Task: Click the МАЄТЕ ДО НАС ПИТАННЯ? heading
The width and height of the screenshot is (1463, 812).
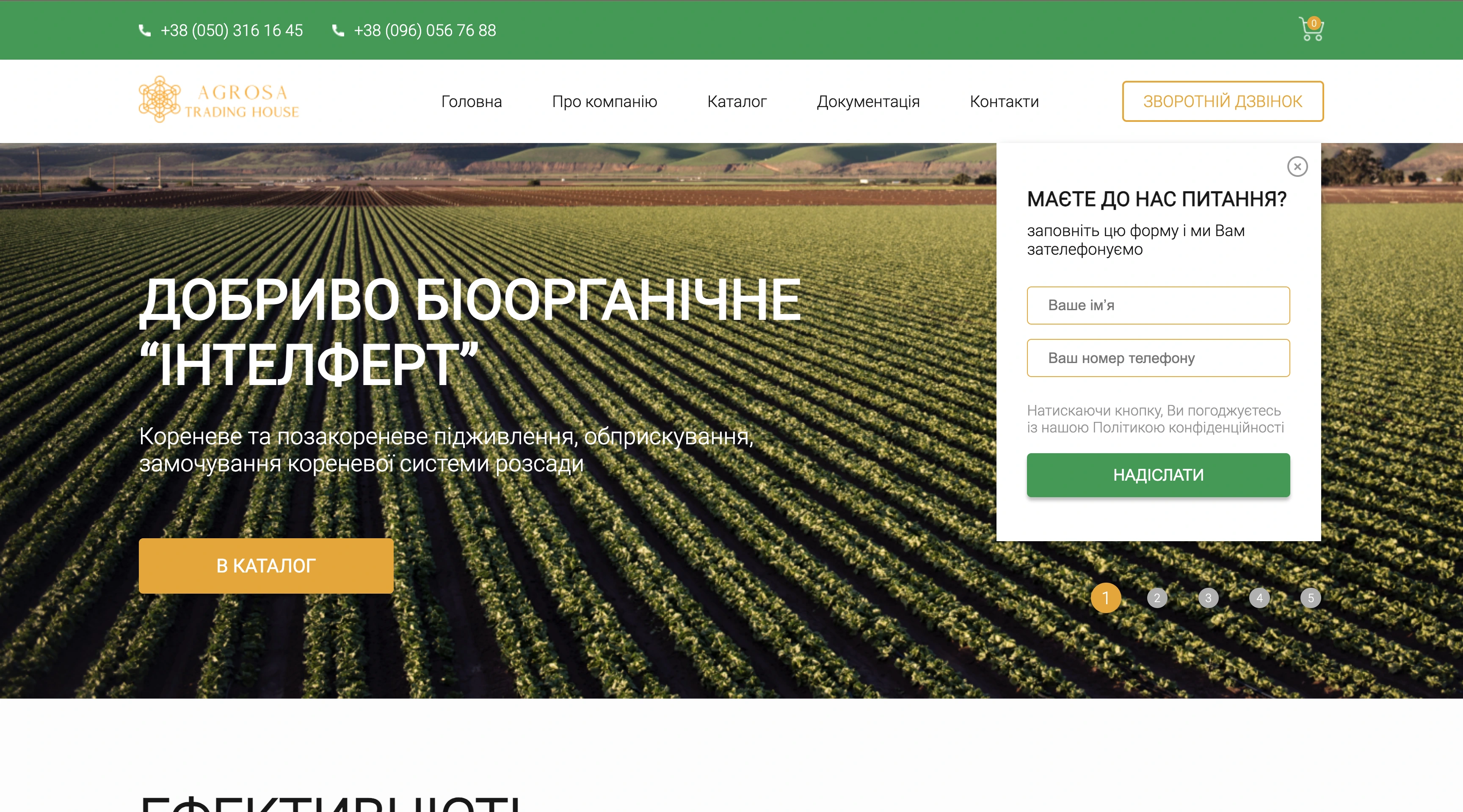Action: click(1157, 199)
